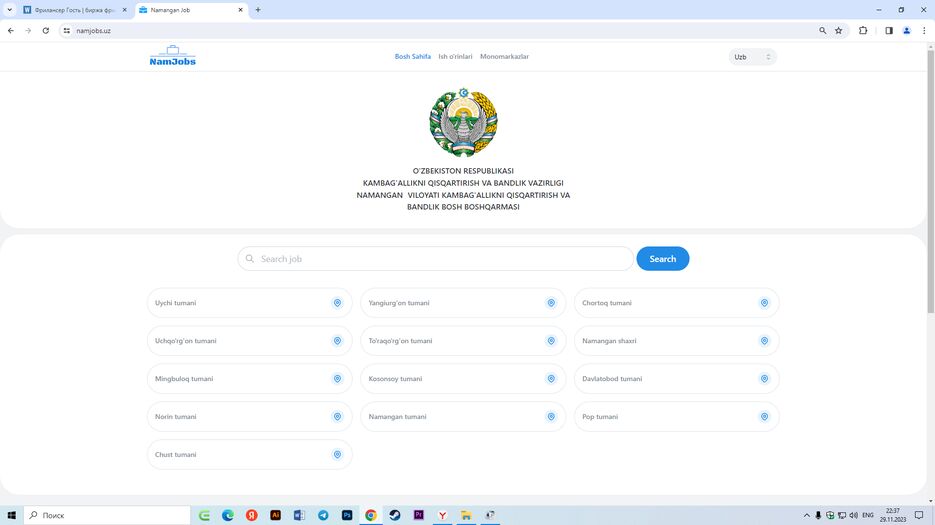The height and width of the screenshot is (525, 935).
Task: Open Microsoft Edge from the taskbar
Action: coord(228,515)
